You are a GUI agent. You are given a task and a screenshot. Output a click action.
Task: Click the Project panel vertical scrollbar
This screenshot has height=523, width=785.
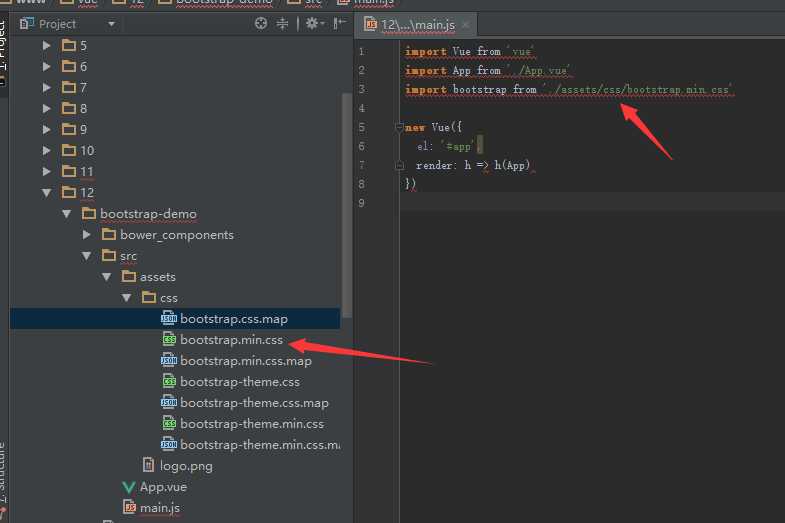(x=346, y=205)
